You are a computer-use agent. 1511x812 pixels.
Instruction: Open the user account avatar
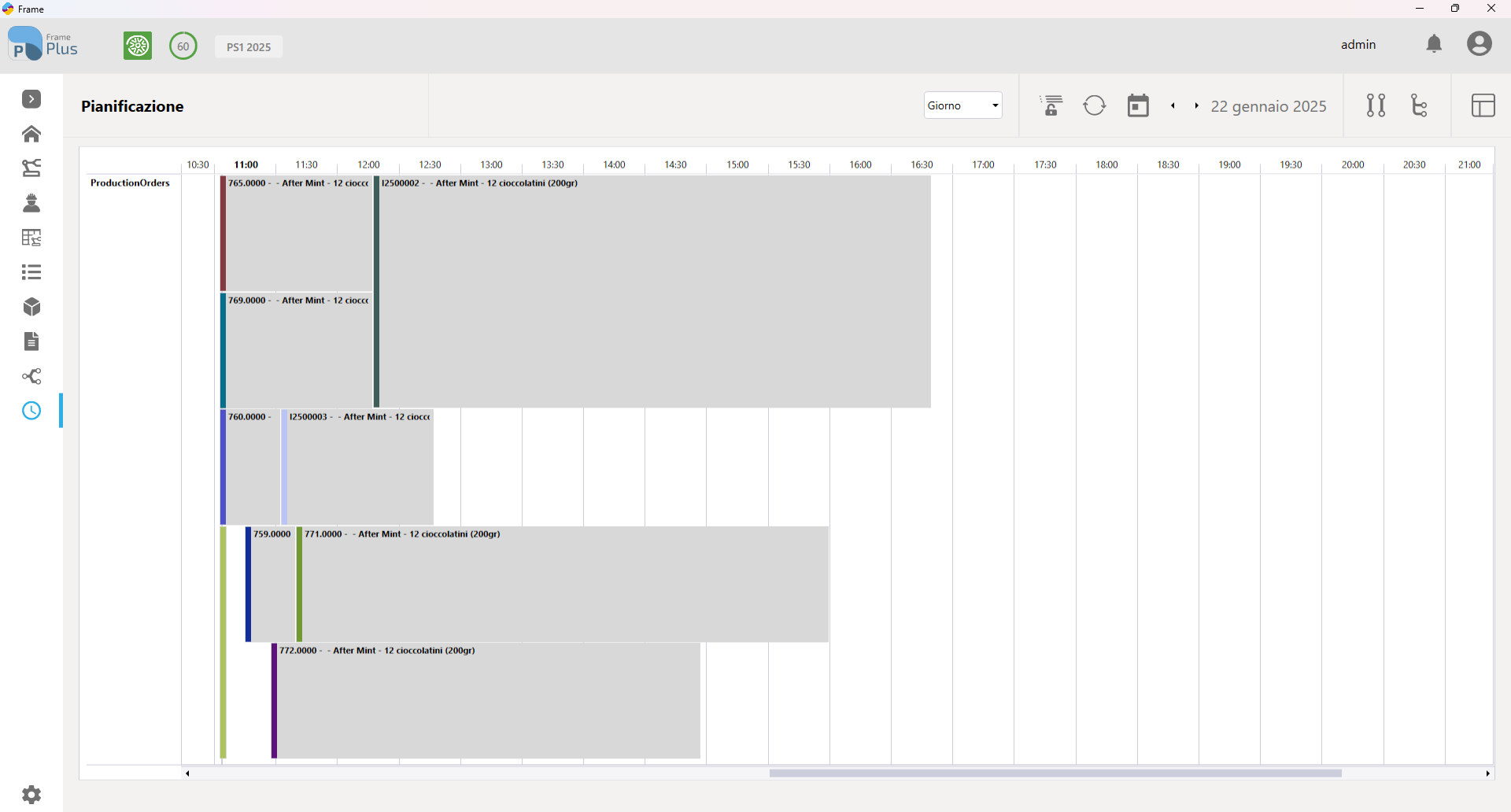pos(1480,43)
